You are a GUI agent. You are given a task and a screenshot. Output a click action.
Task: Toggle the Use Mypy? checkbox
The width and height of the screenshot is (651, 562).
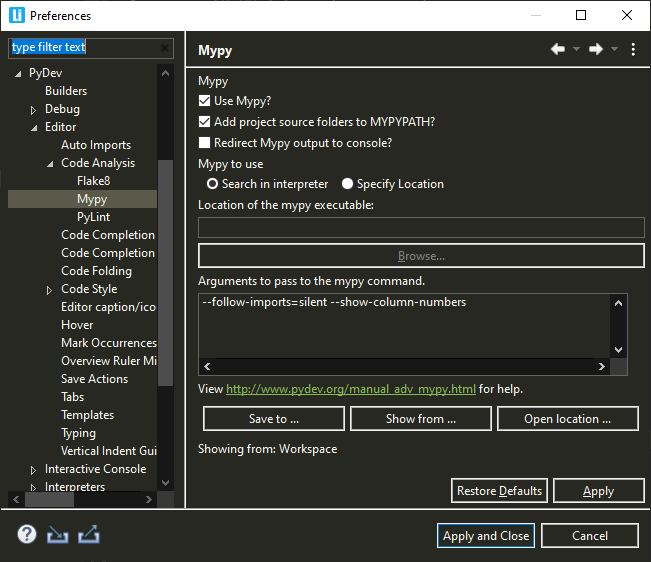[204, 101]
